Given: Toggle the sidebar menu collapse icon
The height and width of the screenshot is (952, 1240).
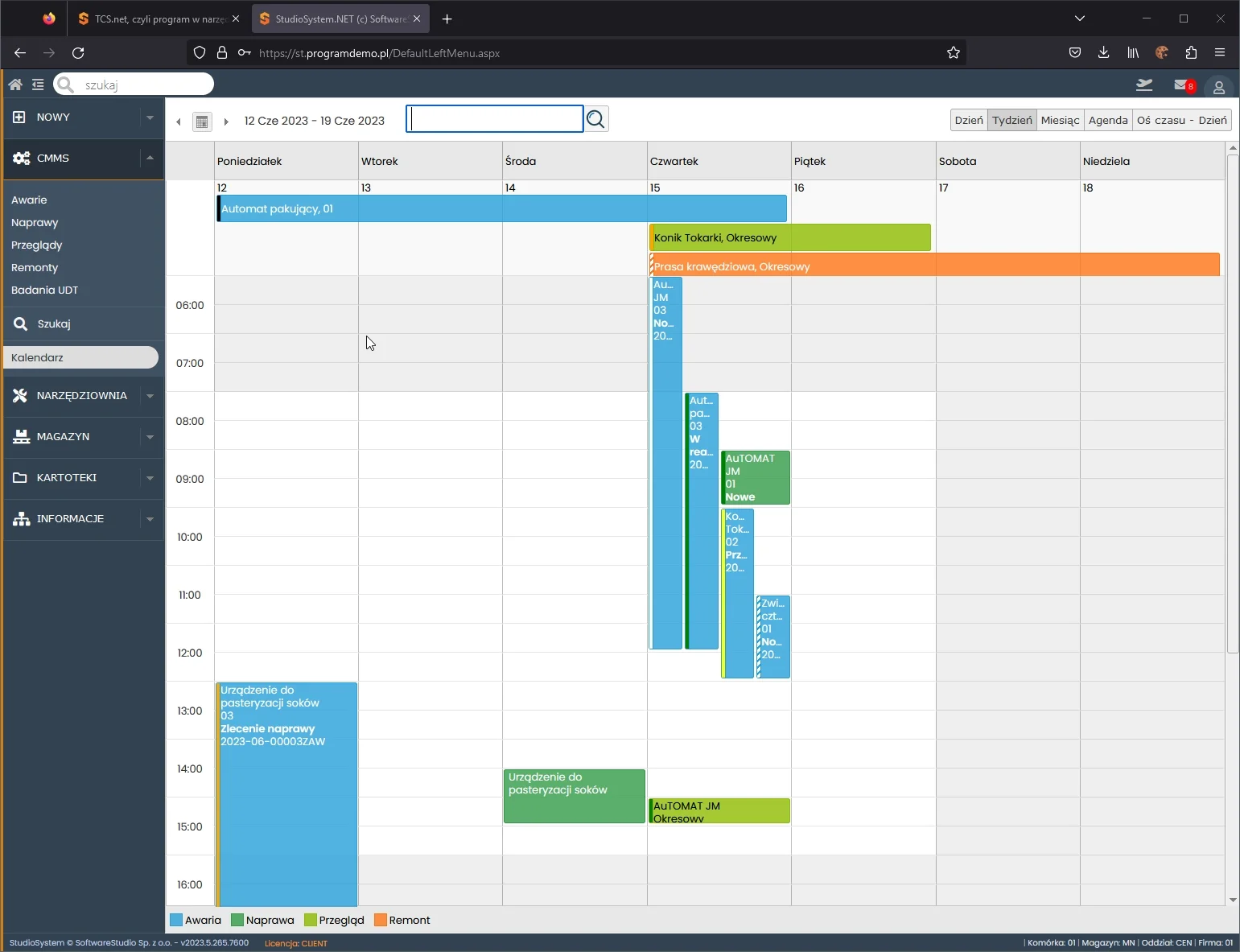Looking at the screenshot, I should pos(38,84).
